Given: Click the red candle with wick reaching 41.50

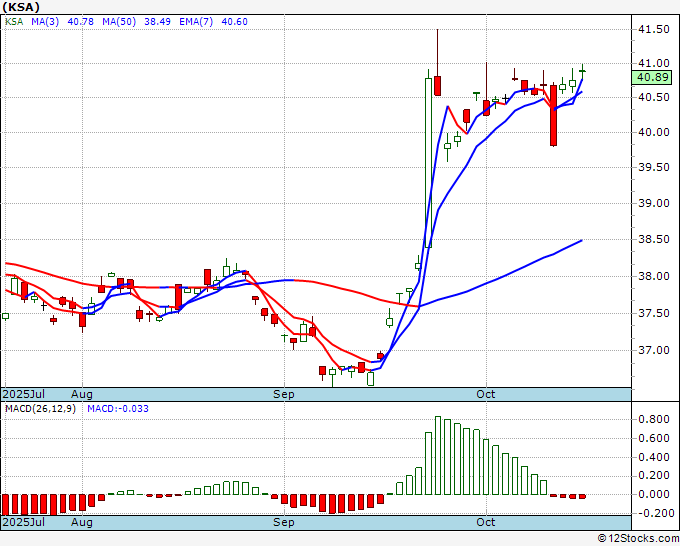Looking at the screenshot, I should [438, 85].
